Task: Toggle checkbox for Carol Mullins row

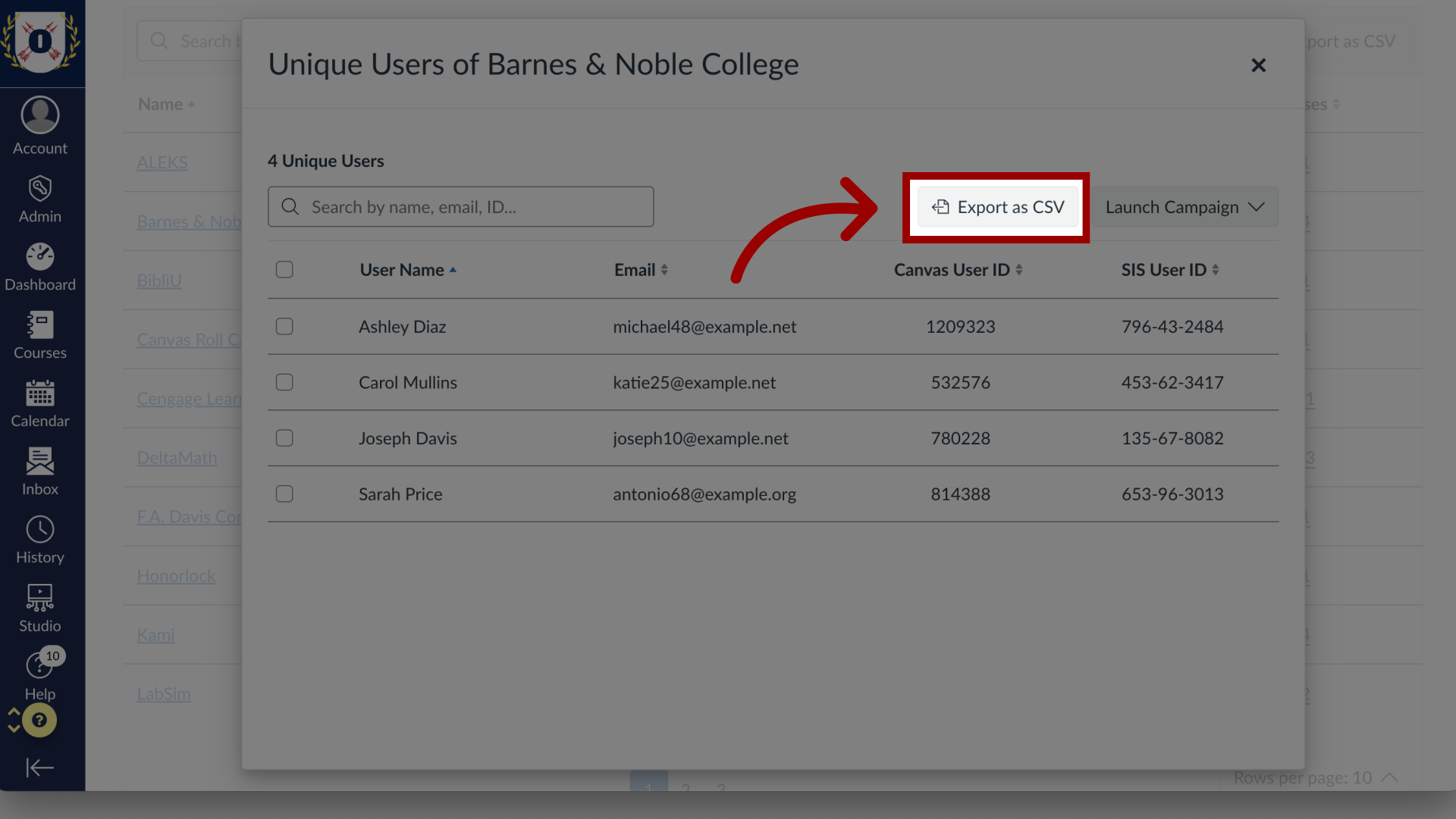Action: coord(284,381)
